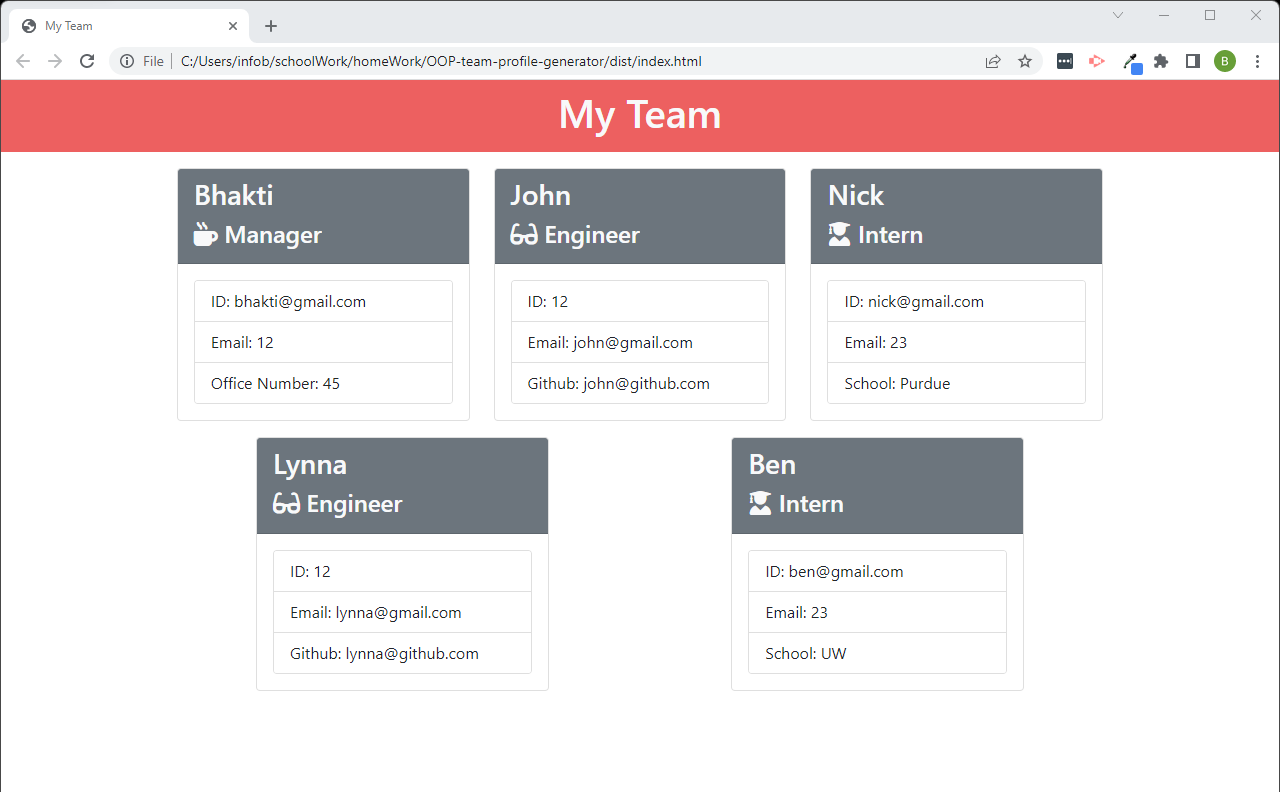Image resolution: width=1280 pixels, height=792 pixels.
Task: Click the dropdown chevron next to the tab strip
Action: coord(1117,16)
